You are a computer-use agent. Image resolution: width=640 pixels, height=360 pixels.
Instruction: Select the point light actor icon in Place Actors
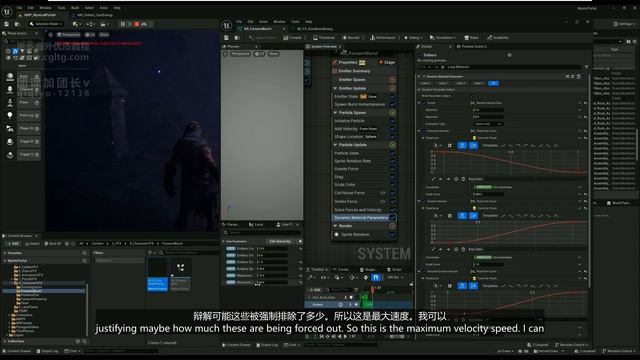[10, 116]
